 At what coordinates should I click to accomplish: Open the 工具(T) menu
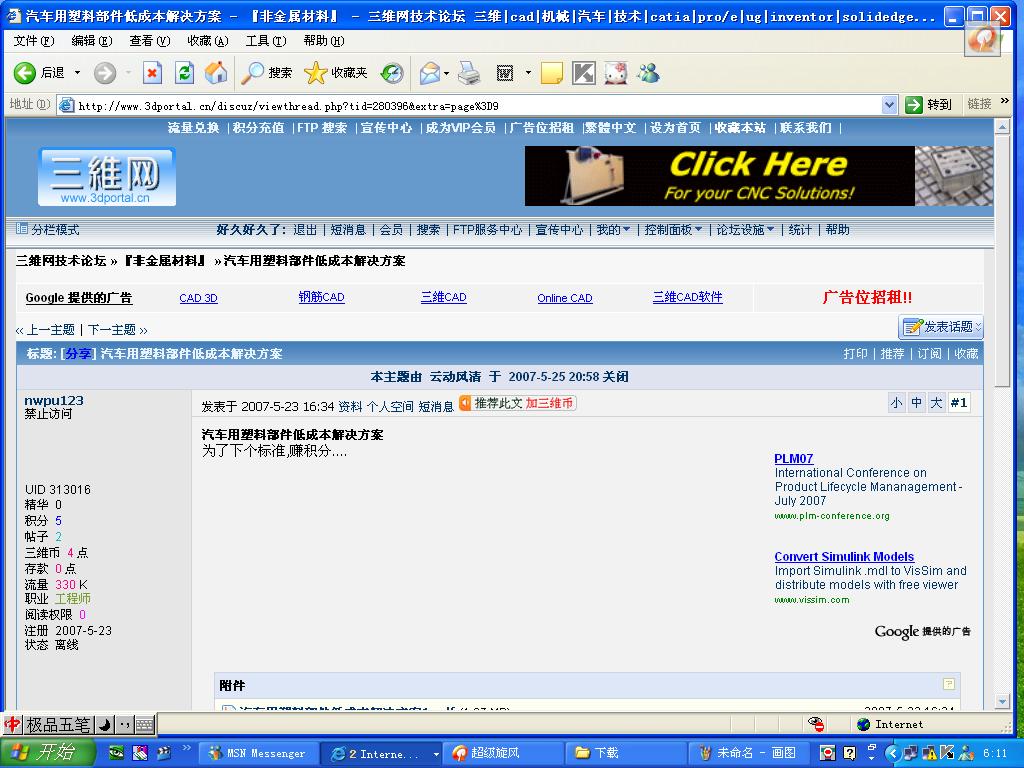[266, 41]
